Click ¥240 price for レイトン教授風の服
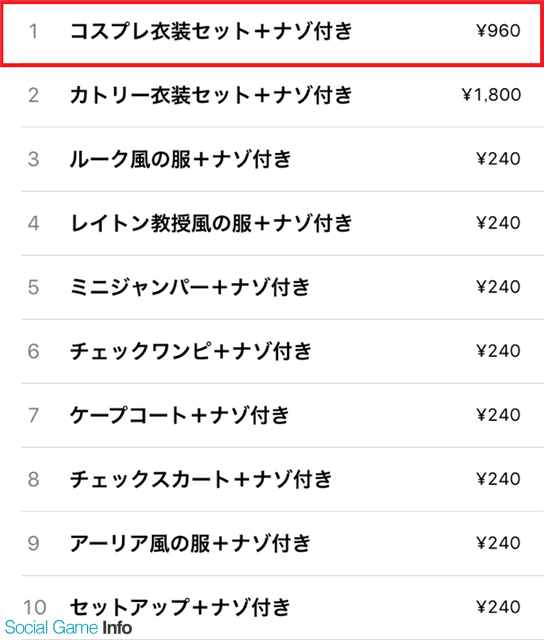 pyautogui.click(x=498, y=223)
